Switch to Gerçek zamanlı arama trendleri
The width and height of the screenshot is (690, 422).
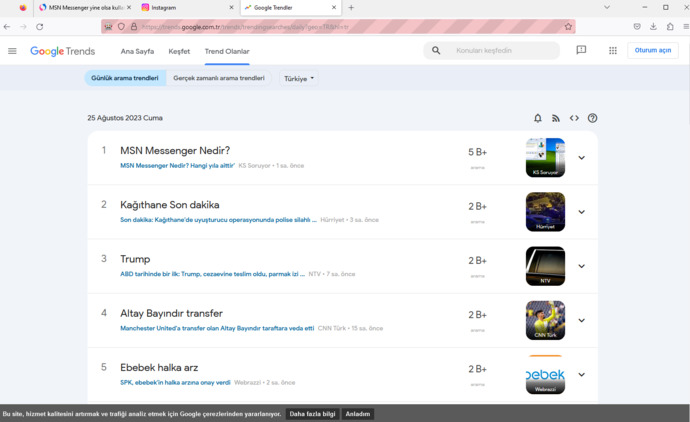219,78
